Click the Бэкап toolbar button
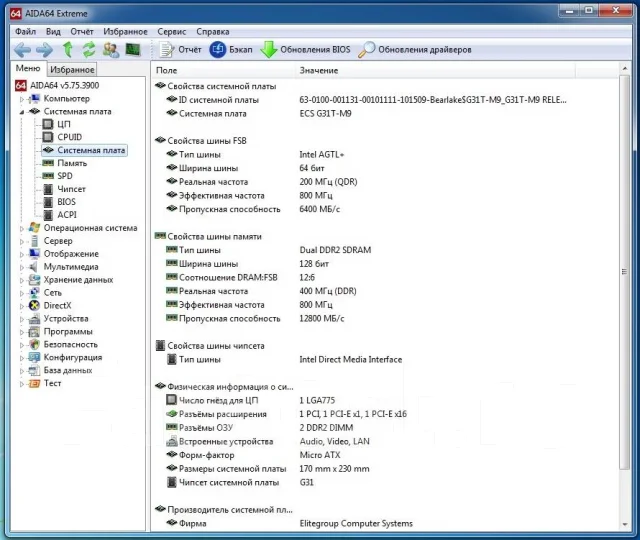 [x=231, y=49]
